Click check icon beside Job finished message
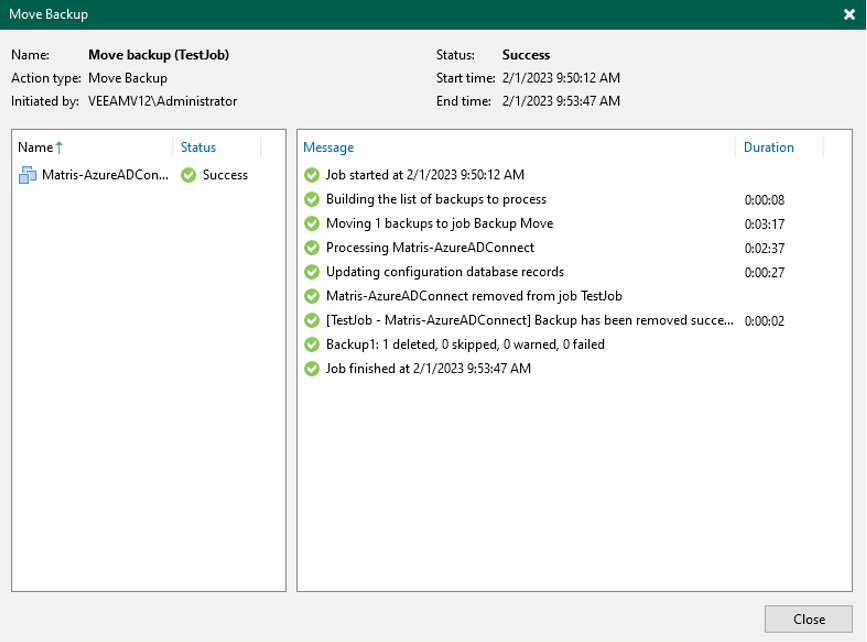The height and width of the screenshot is (642, 867). [312, 369]
